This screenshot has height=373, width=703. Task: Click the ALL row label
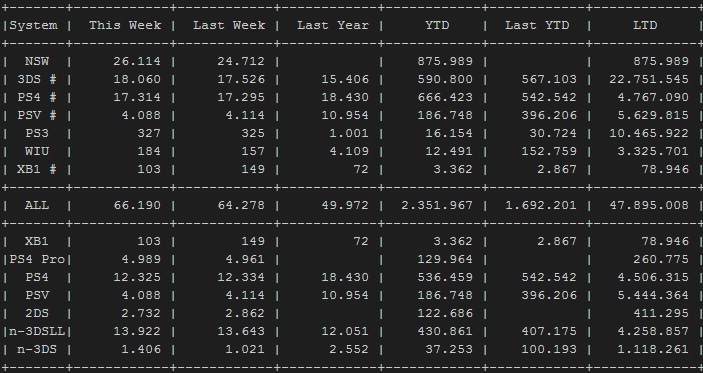tap(37, 205)
